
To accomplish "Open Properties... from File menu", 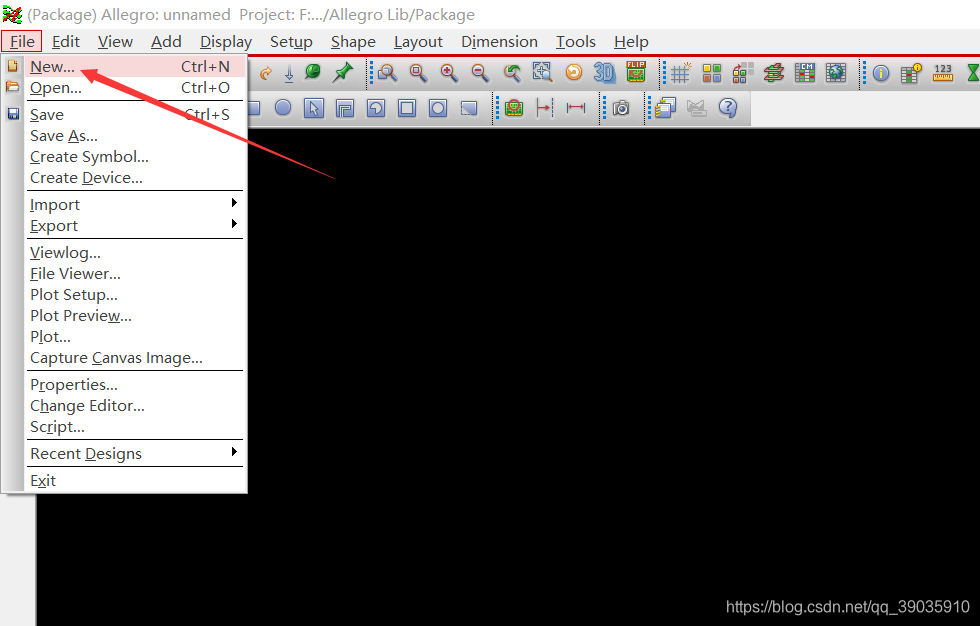I will pyautogui.click(x=136, y=385).
